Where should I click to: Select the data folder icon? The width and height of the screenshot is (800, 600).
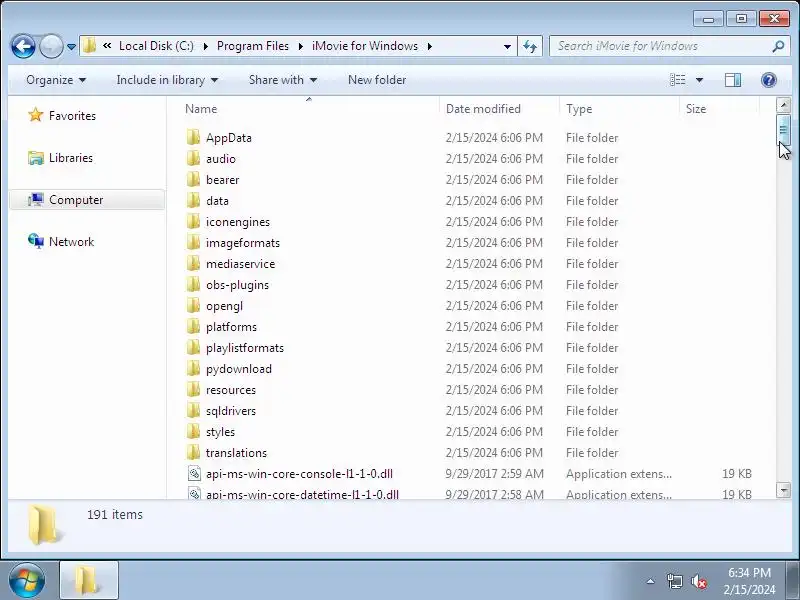pos(193,200)
